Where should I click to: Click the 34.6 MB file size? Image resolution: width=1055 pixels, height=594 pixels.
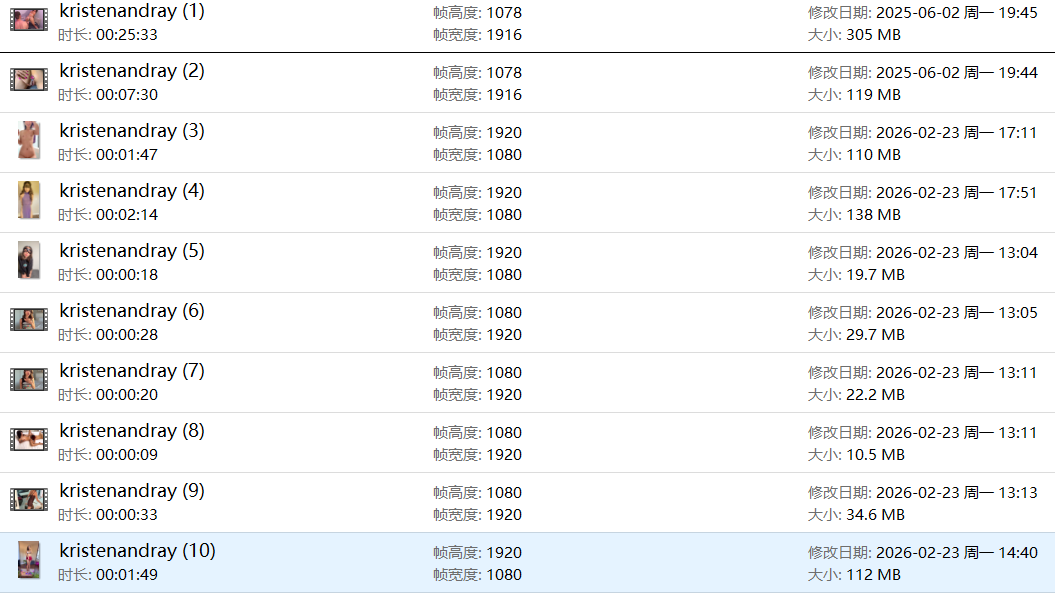pyautogui.click(x=875, y=515)
